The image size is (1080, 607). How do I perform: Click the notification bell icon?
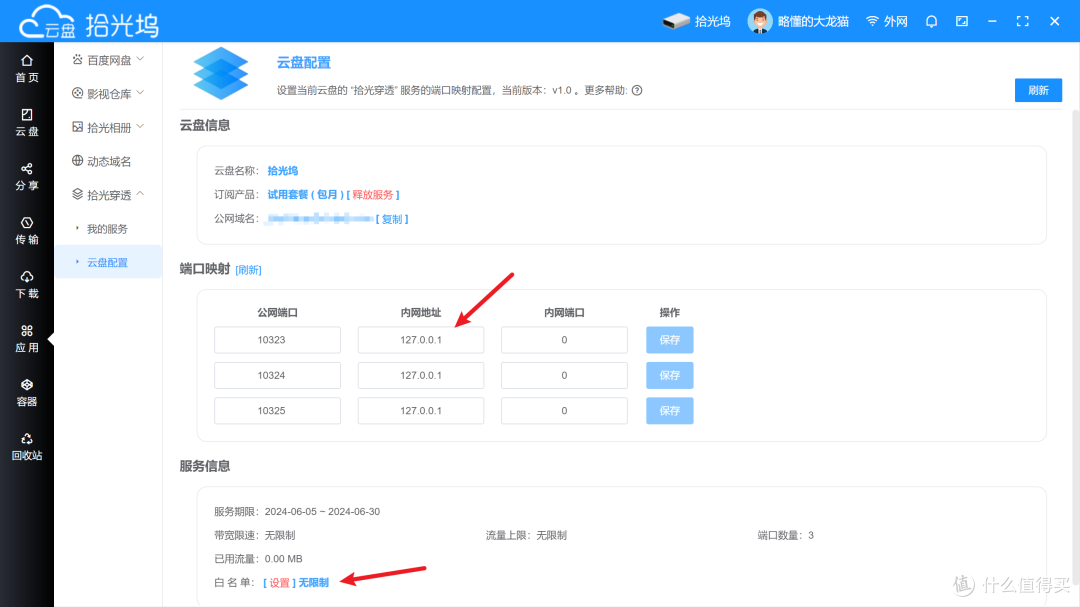[931, 21]
